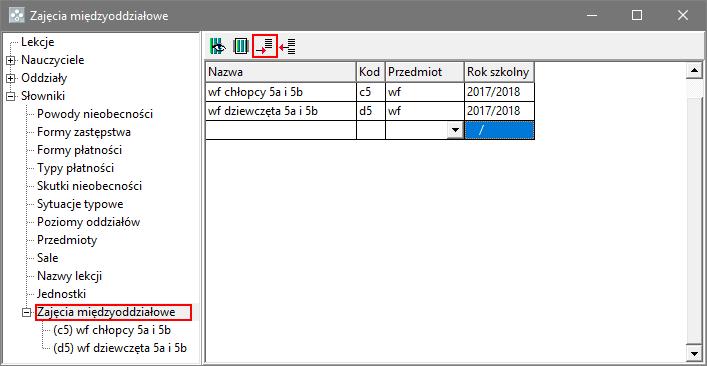Expand the Nauczyciele tree node
The width and height of the screenshot is (707, 366).
pyautogui.click(x=10, y=60)
